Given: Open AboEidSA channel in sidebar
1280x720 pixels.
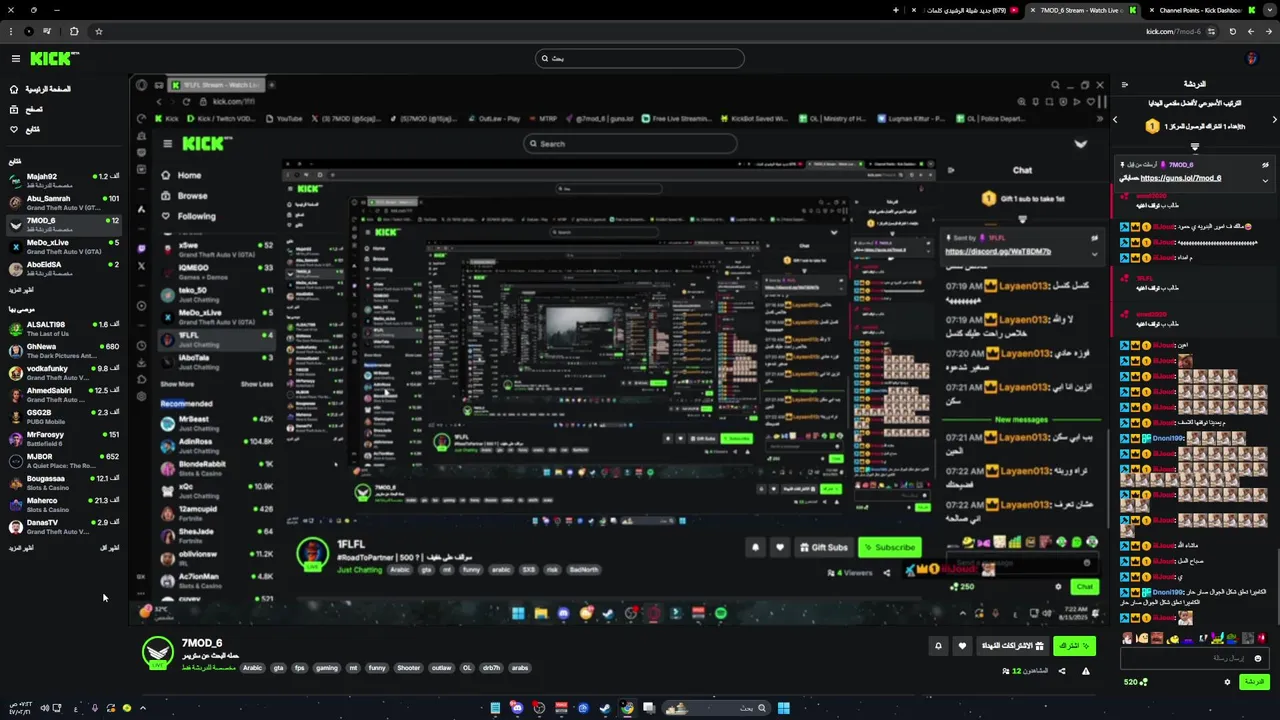Looking at the screenshot, I should click(64, 268).
